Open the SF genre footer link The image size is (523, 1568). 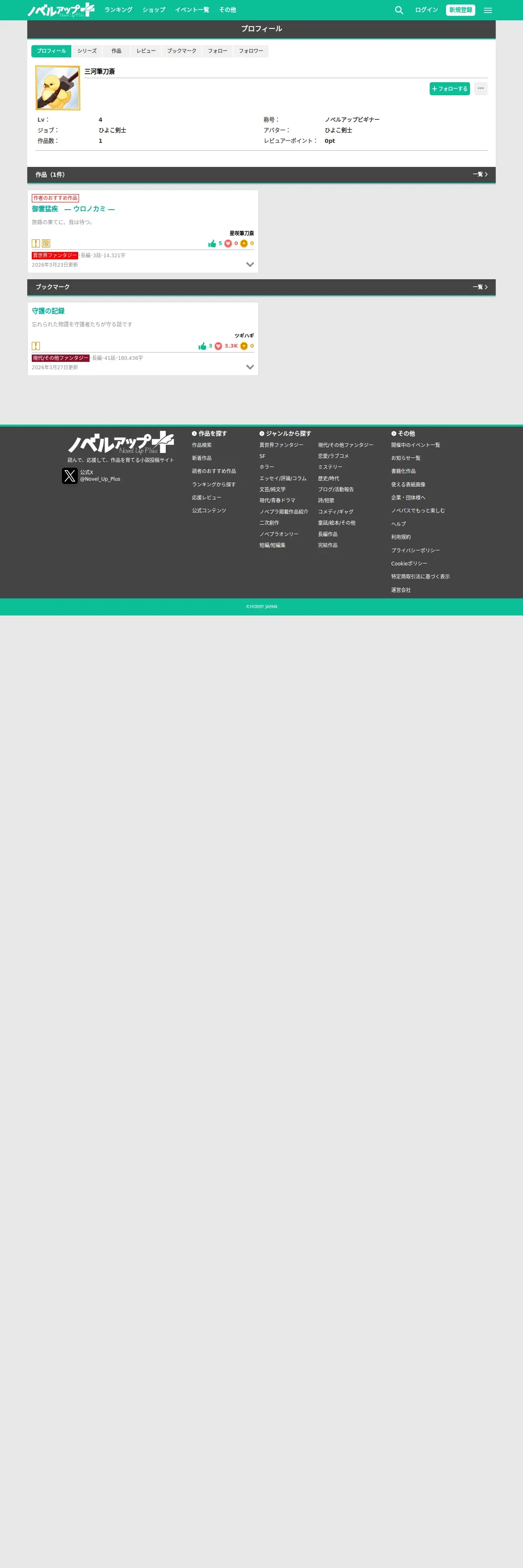262,456
